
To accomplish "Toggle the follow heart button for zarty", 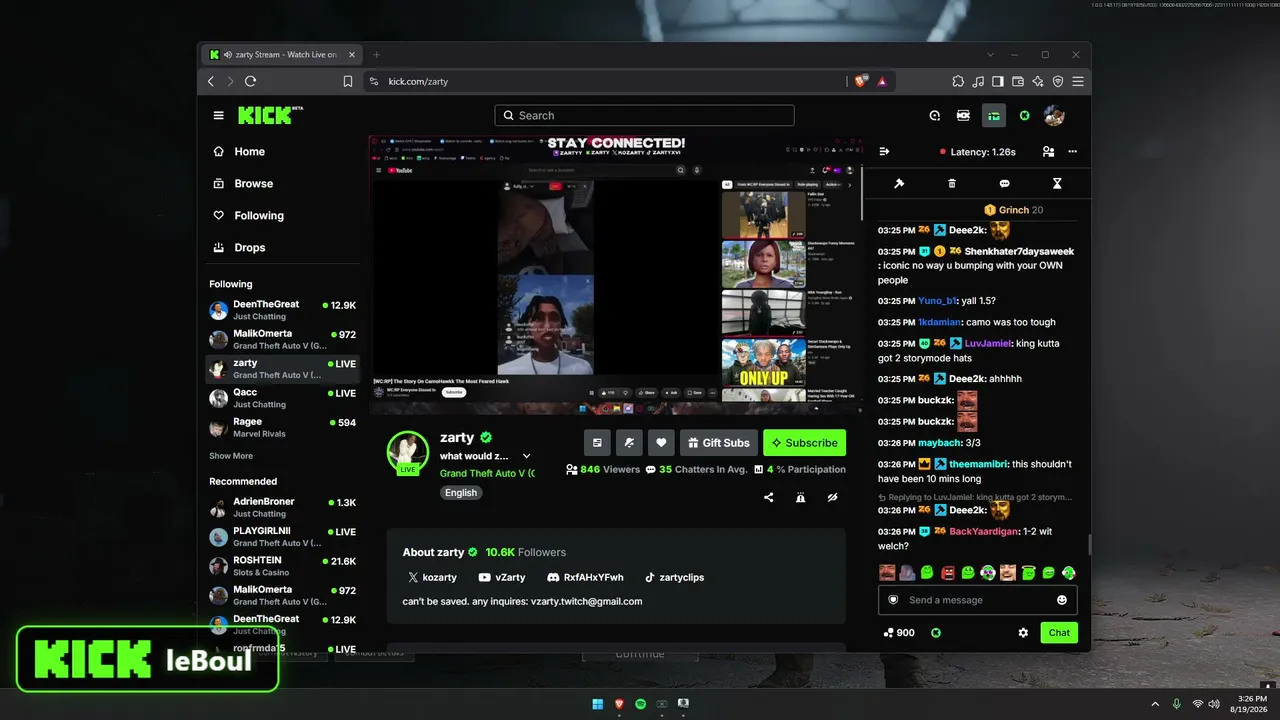I will tap(660, 442).
